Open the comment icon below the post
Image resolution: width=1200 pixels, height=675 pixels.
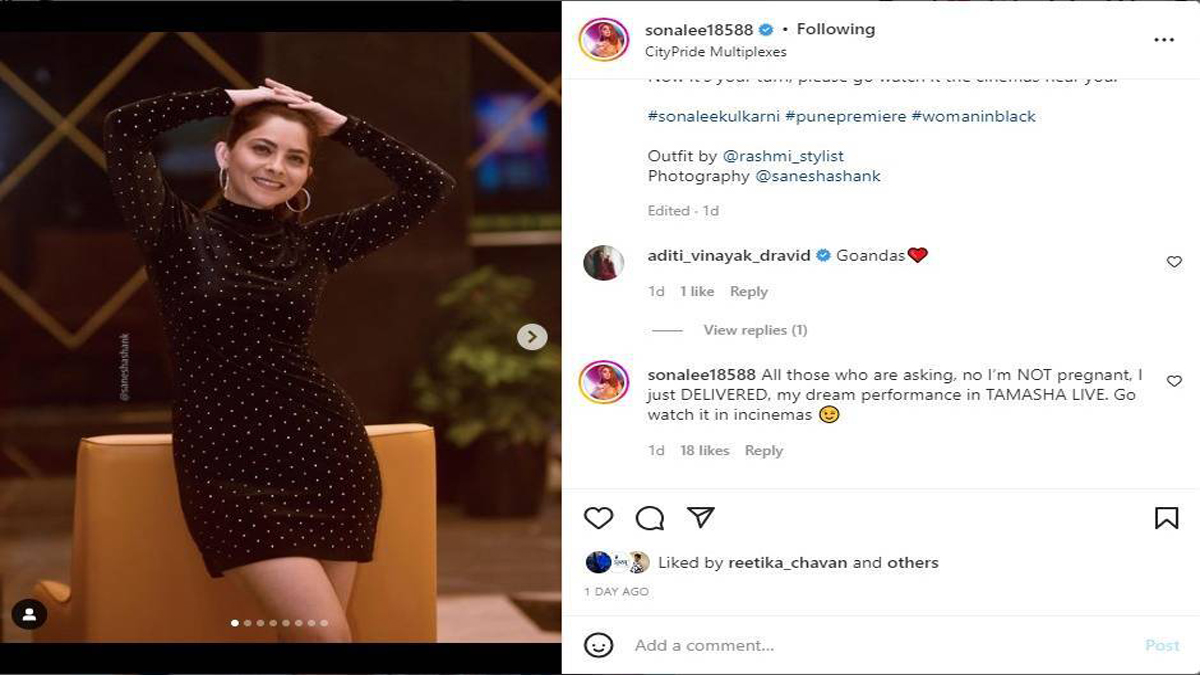tap(651, 518)
